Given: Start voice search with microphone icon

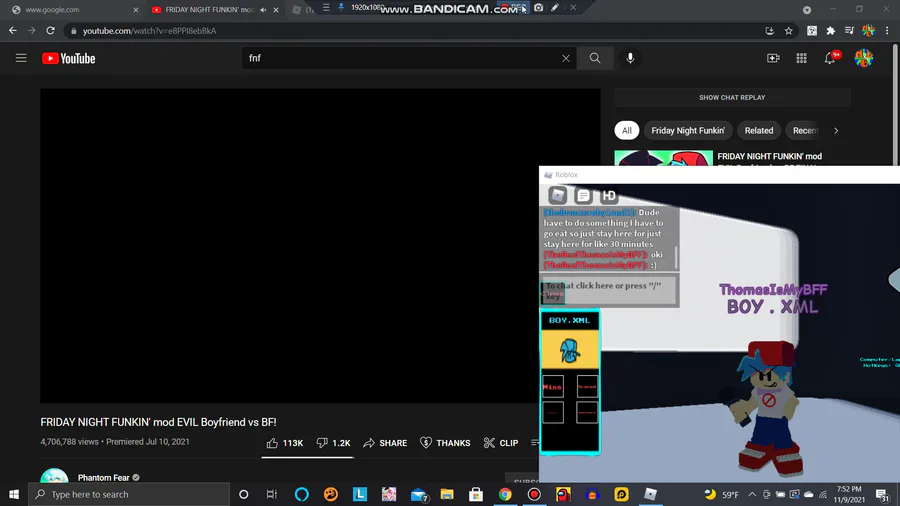Looking at the screenshot, I should pyautogui.click(x=630, y=58).
